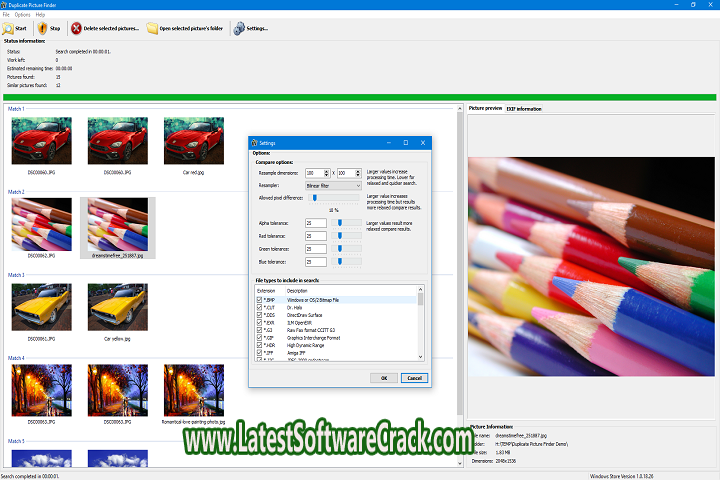This screenshot has height=480, width=720.
Task: Select the DSC00061.JPG yellow car thumbnail
Action: [42, 307]
